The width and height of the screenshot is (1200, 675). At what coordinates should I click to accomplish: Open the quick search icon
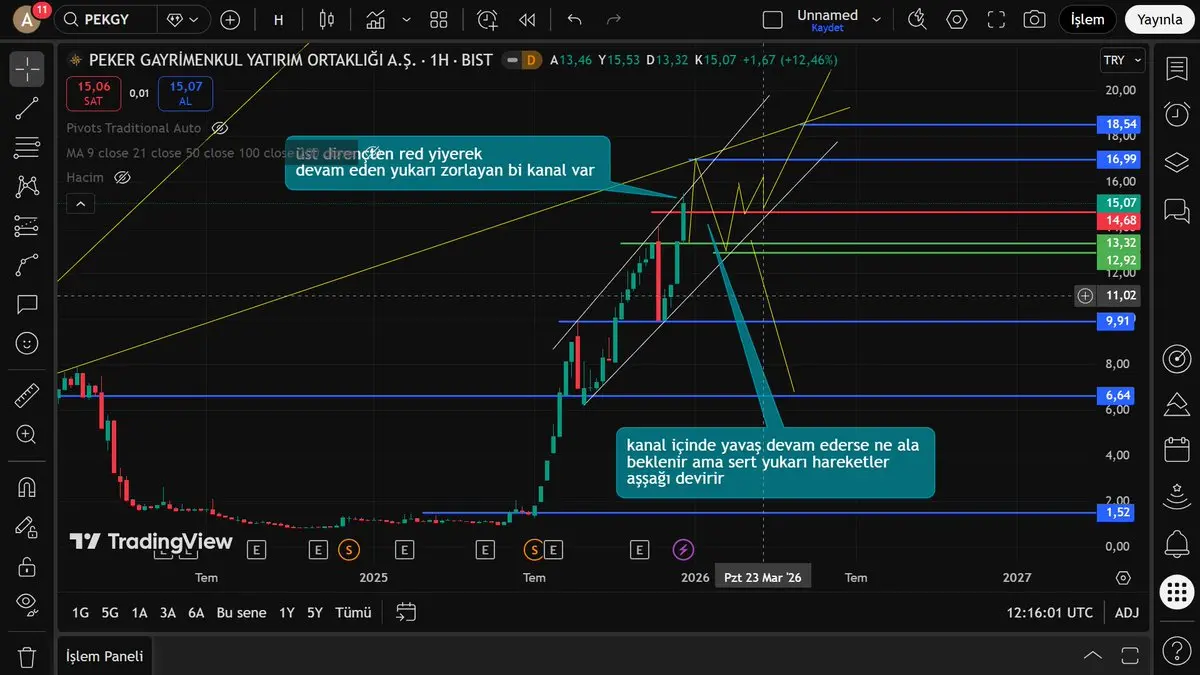[x=917, y=19]
